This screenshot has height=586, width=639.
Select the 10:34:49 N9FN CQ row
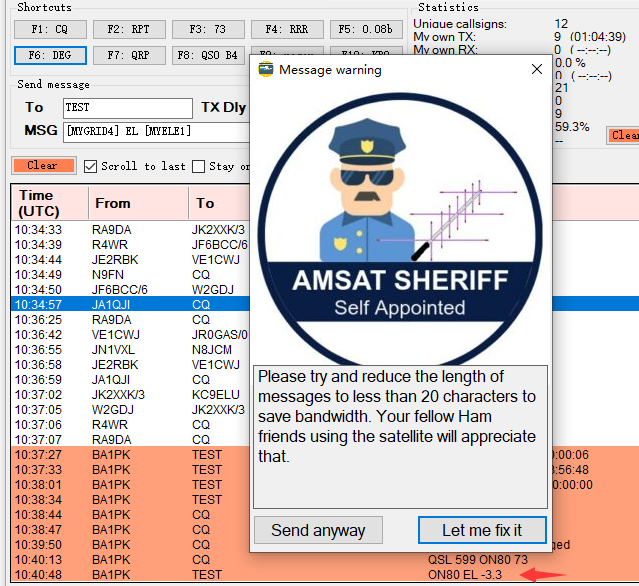coord(130,275)
